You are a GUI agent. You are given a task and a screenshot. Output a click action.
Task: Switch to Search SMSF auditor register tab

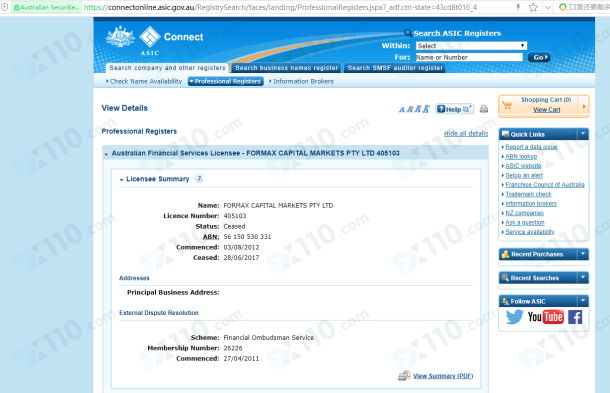pos(395,68)
